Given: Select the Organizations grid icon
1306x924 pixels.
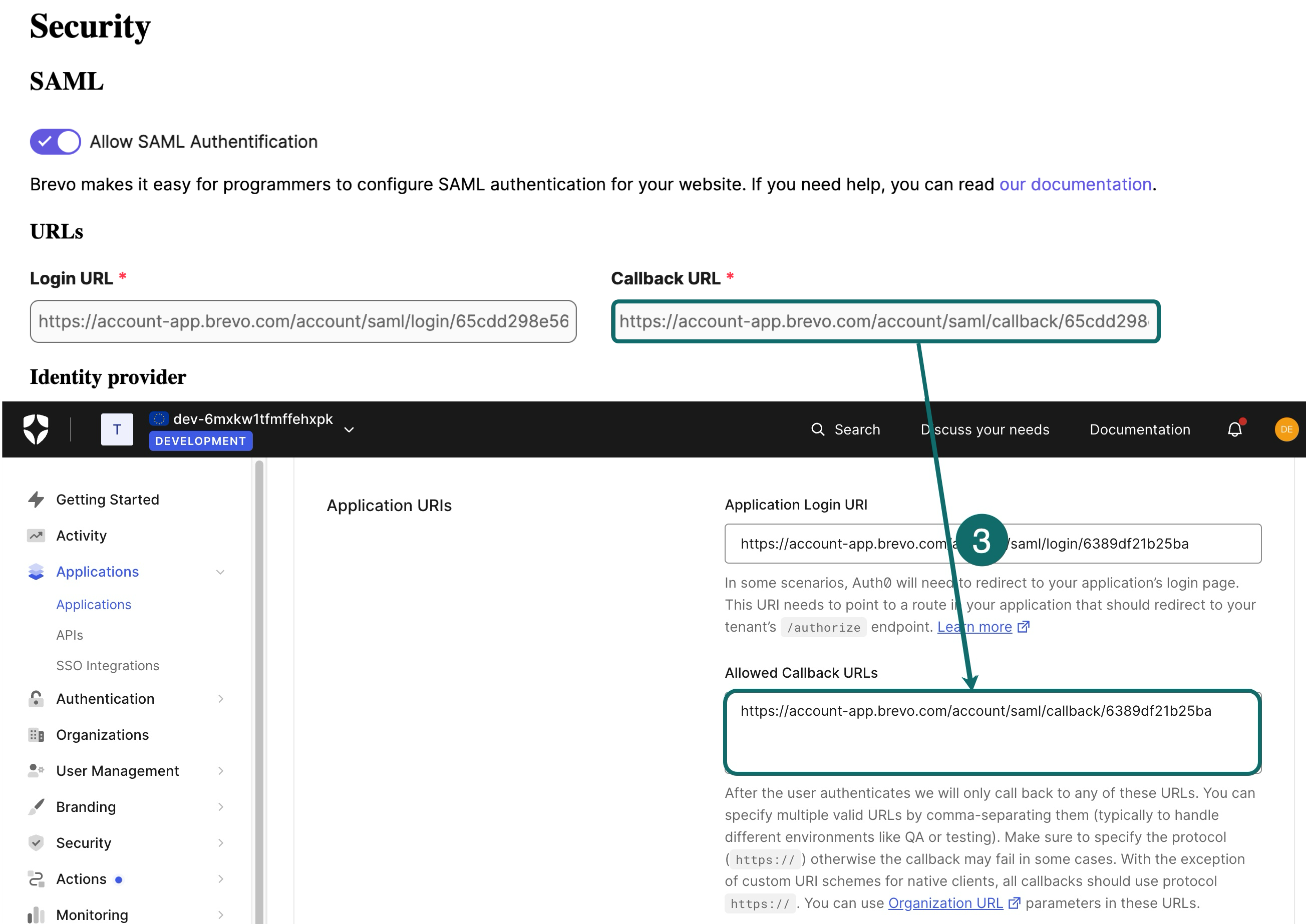Looking at the screenshot, I should coord(37,734).
